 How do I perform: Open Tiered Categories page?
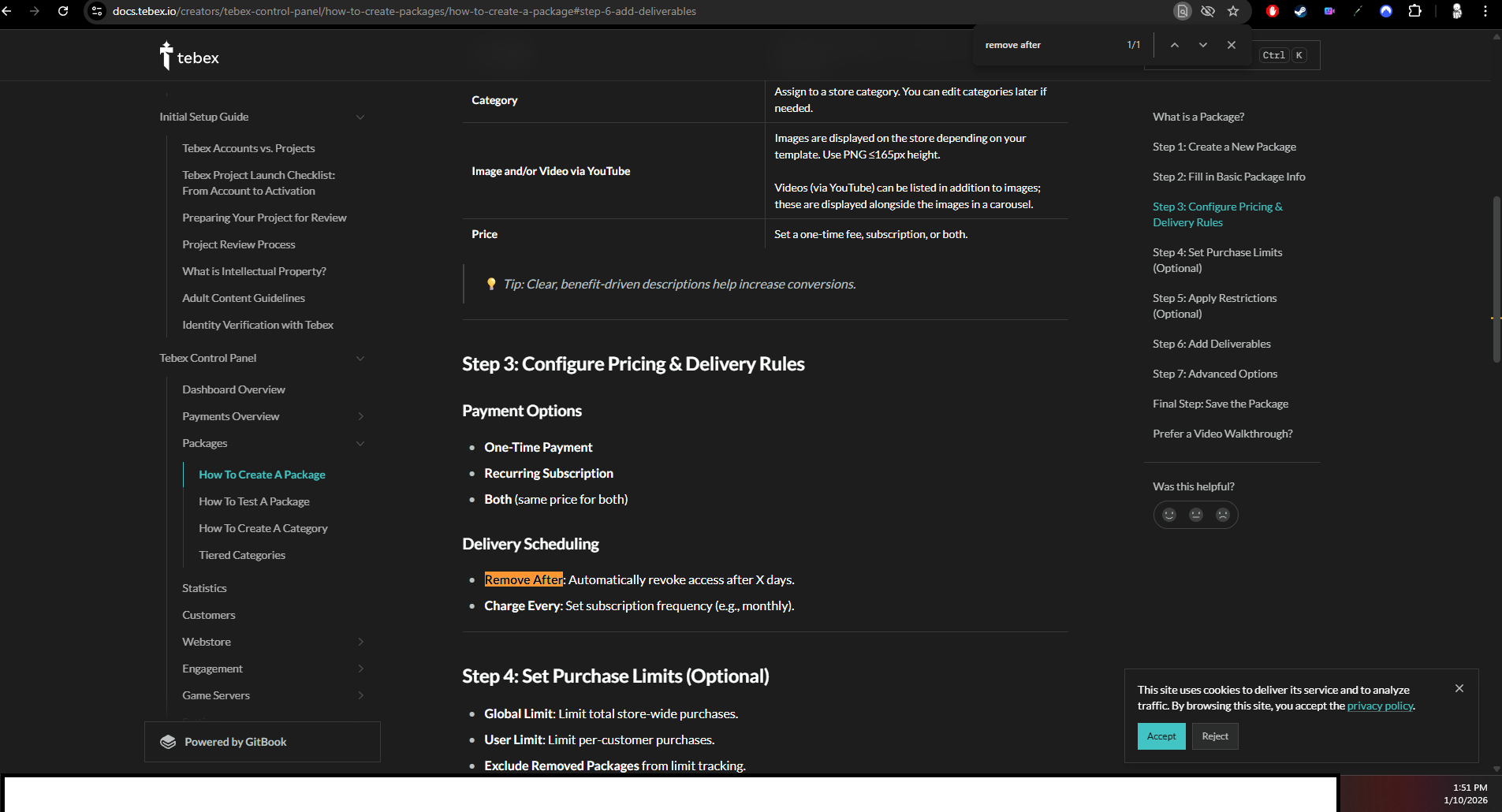[242, 555]
